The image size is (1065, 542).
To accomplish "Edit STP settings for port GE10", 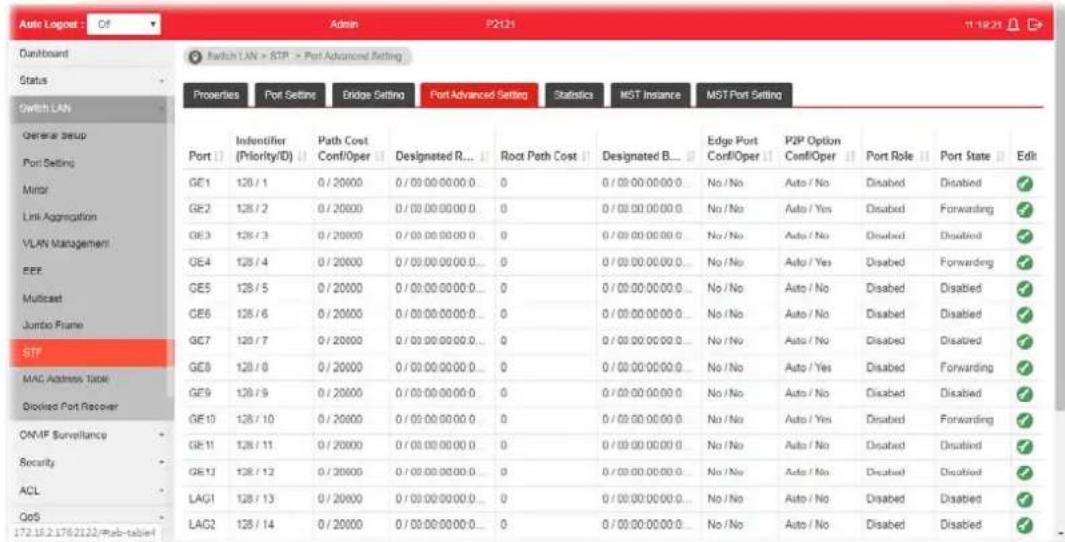I will click(1024, 420).
